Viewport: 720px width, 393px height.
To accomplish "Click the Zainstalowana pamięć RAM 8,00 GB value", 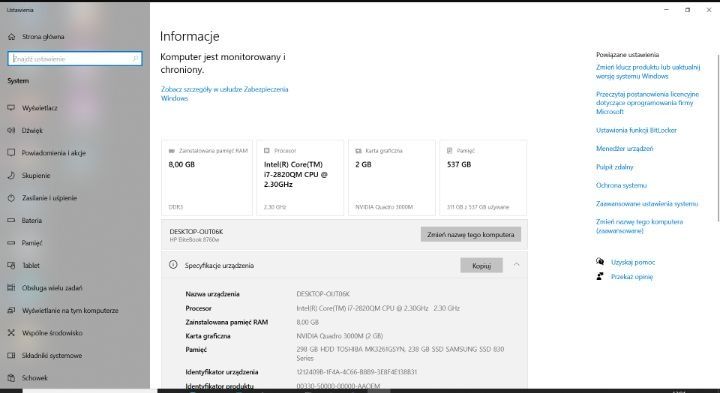I will tap(308, 322).
